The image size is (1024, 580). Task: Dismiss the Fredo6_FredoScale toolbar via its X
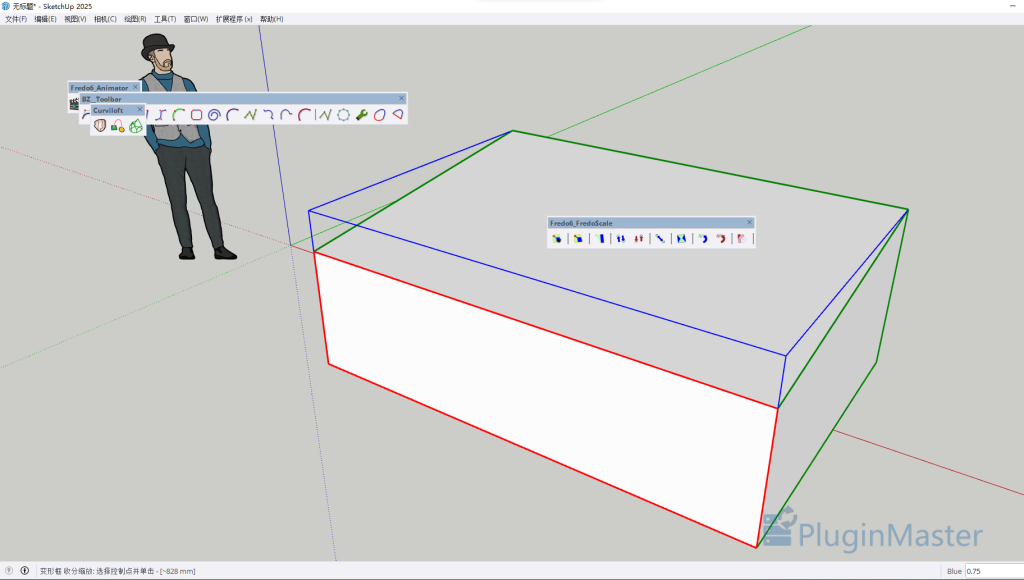[749, 222]
